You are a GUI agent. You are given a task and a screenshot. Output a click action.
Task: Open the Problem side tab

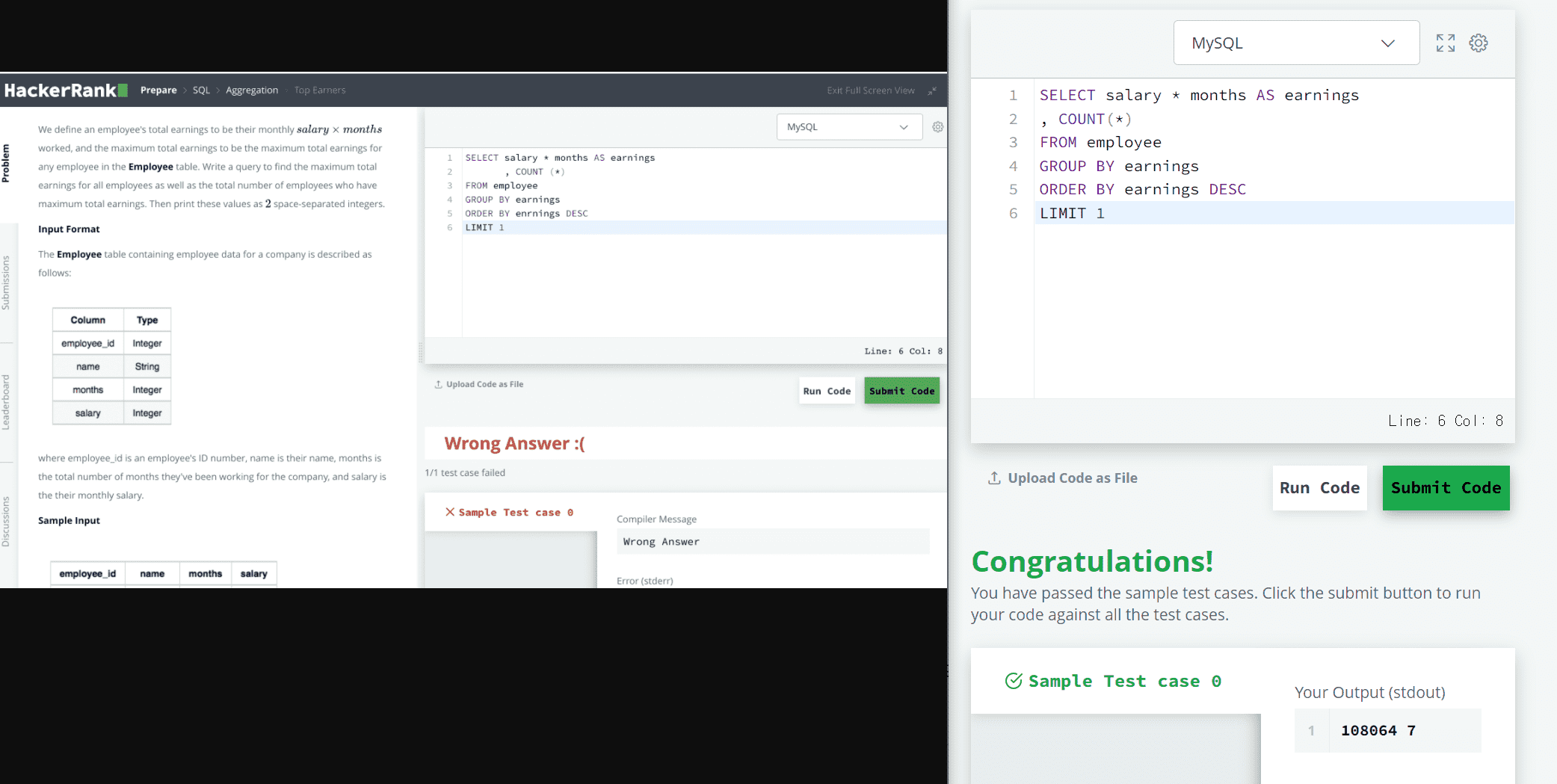click(x=6, y=164)
